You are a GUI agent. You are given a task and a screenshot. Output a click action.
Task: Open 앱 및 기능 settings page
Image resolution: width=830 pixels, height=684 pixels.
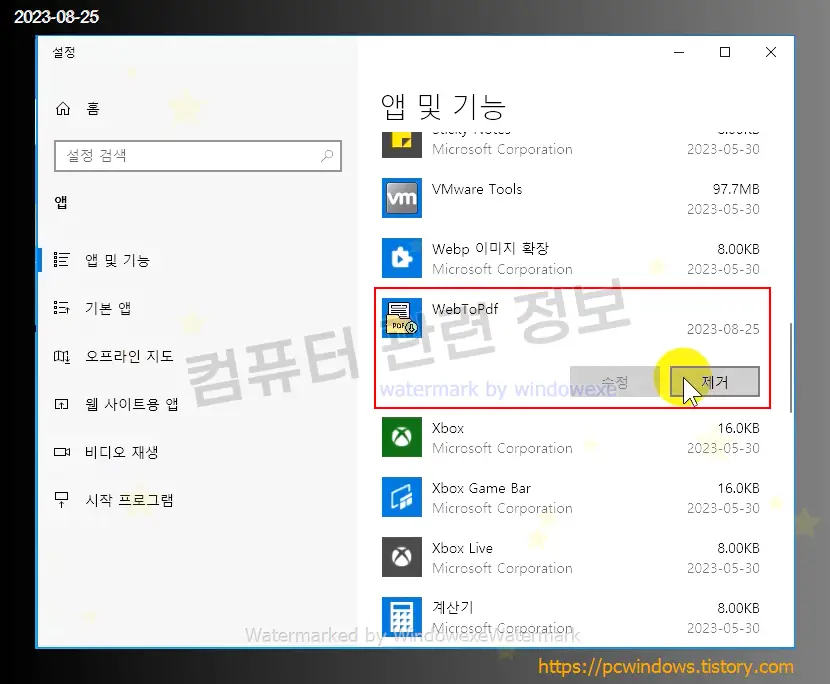118,260
